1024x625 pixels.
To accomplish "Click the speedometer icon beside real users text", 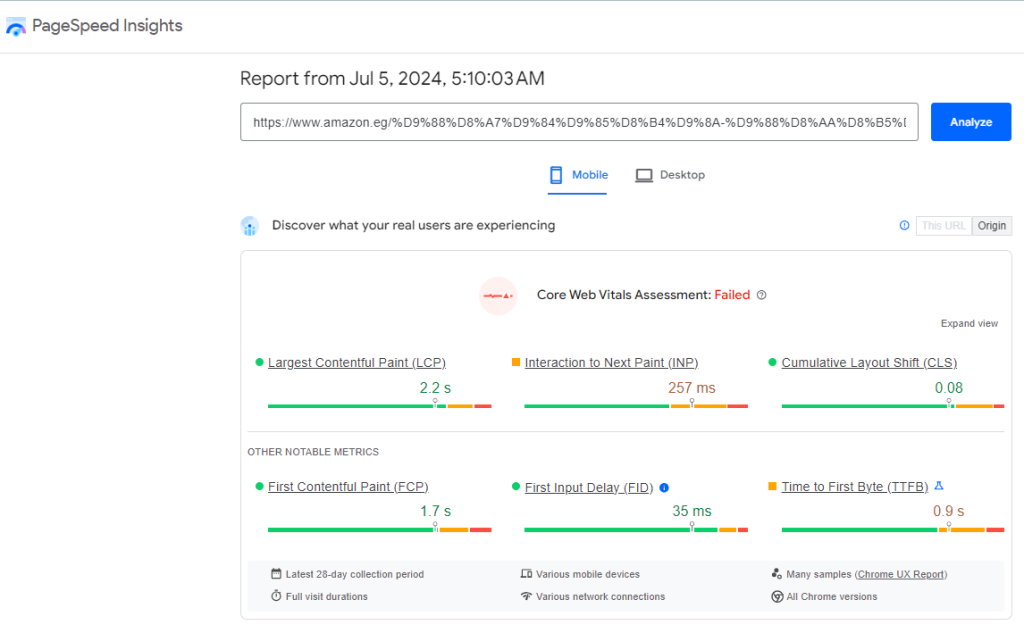I will (249, 226).
